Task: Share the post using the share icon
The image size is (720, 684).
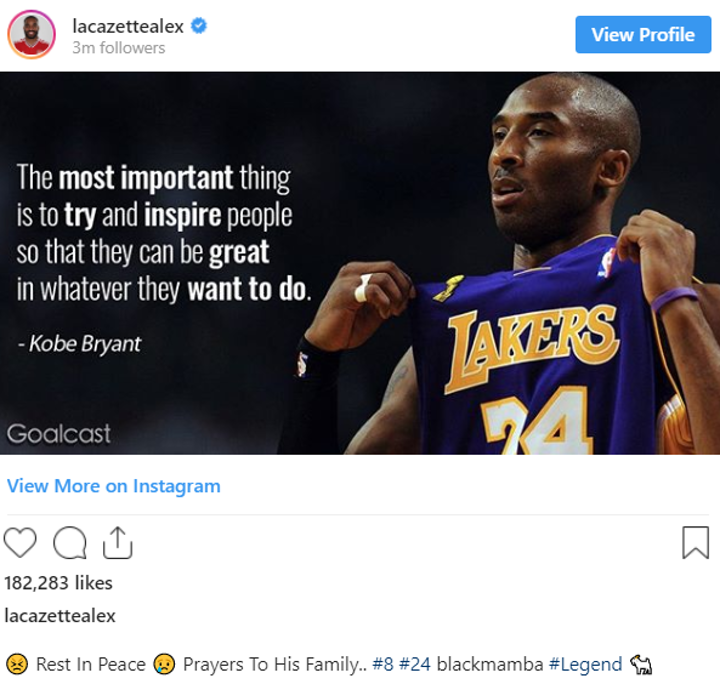Action: point(118,542)
